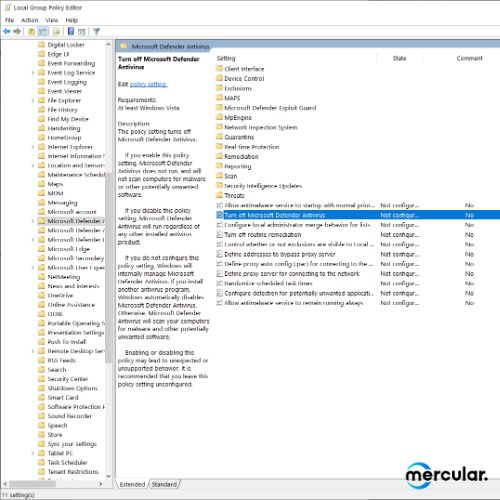Click the Randomize scheduled task times policy icon

point(219,283)
